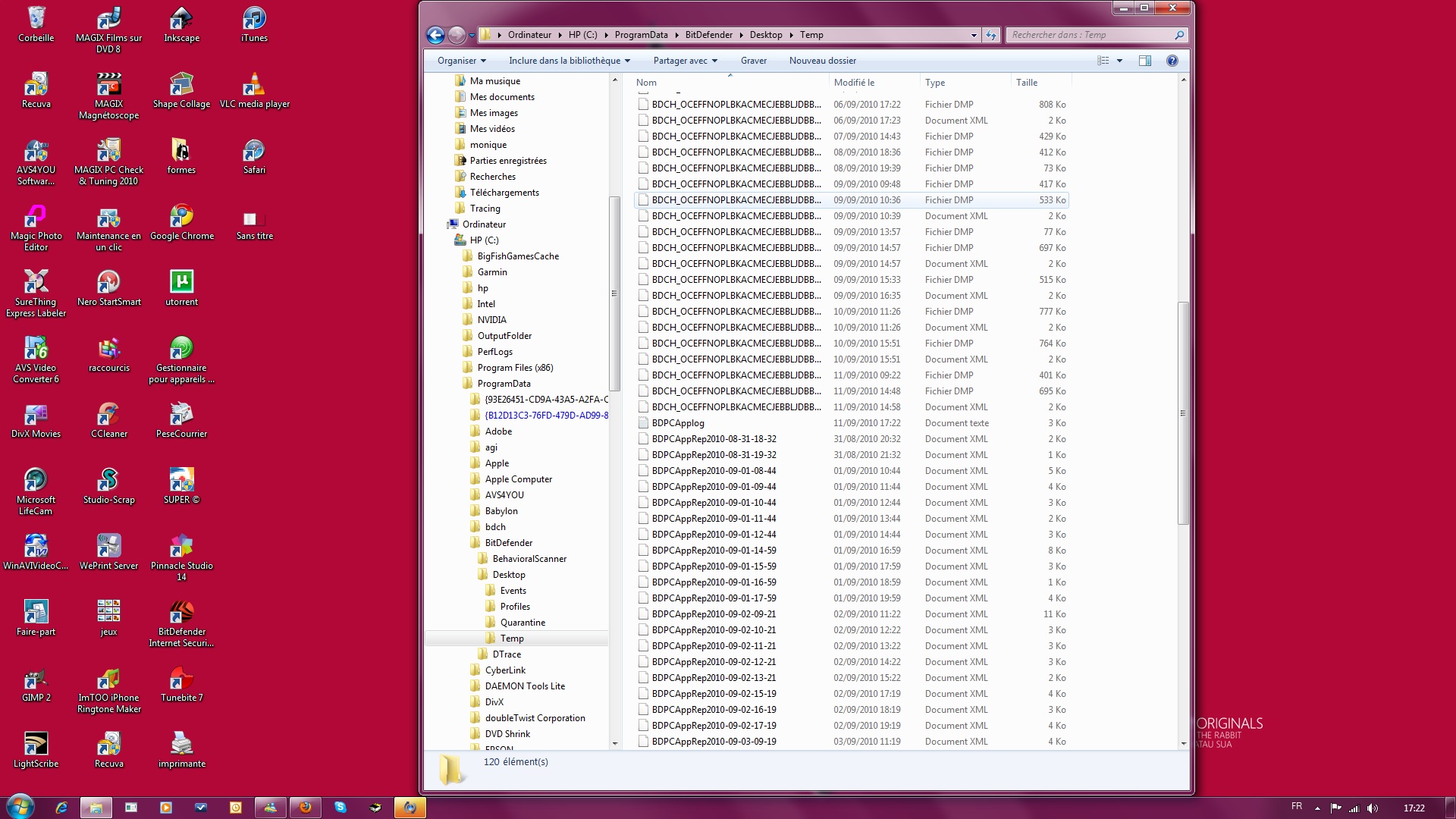Open Safari desktop shortcut
The image size is (1456, 819).
(x=254, y=156)
